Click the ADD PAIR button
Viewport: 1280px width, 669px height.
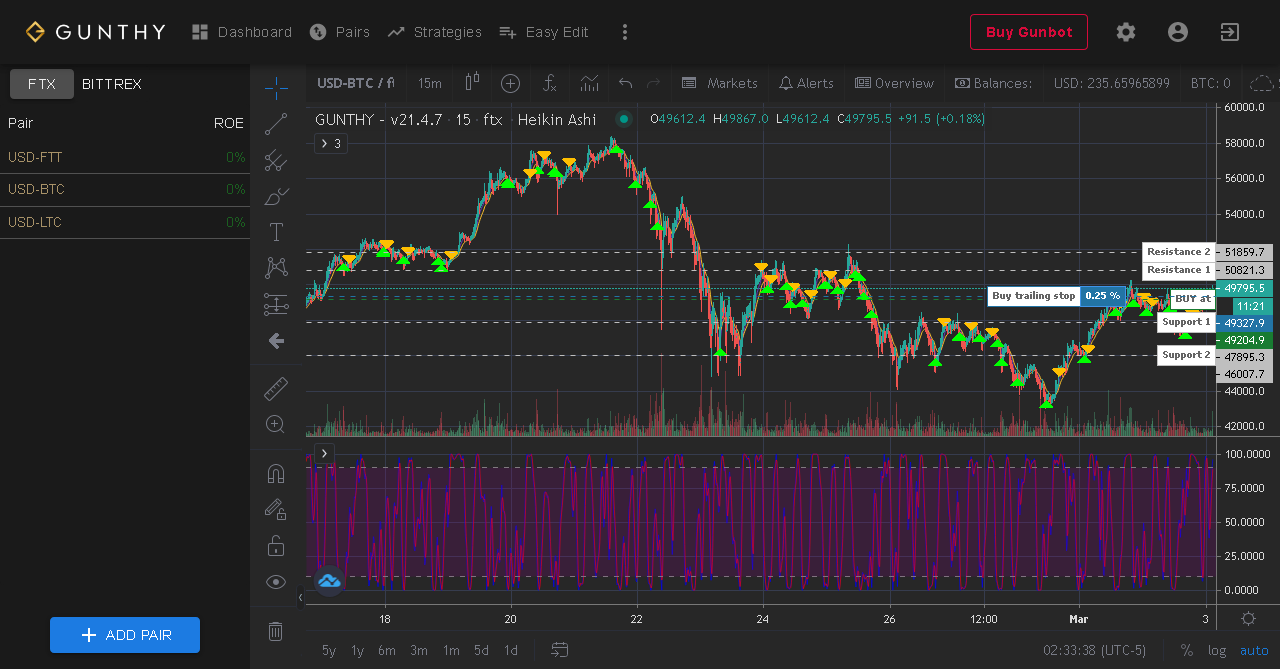[x=125, y=635]
